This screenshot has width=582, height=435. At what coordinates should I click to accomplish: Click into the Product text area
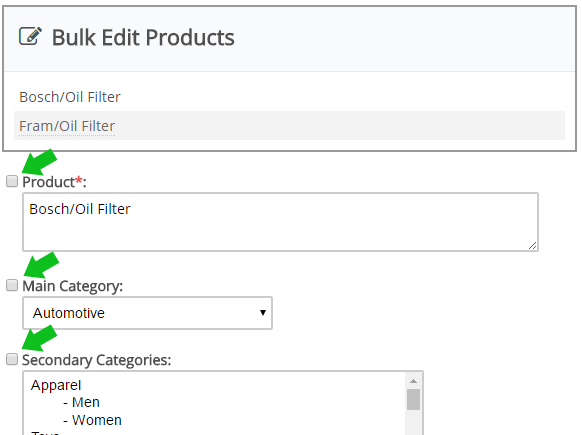[x=280, y=222]
